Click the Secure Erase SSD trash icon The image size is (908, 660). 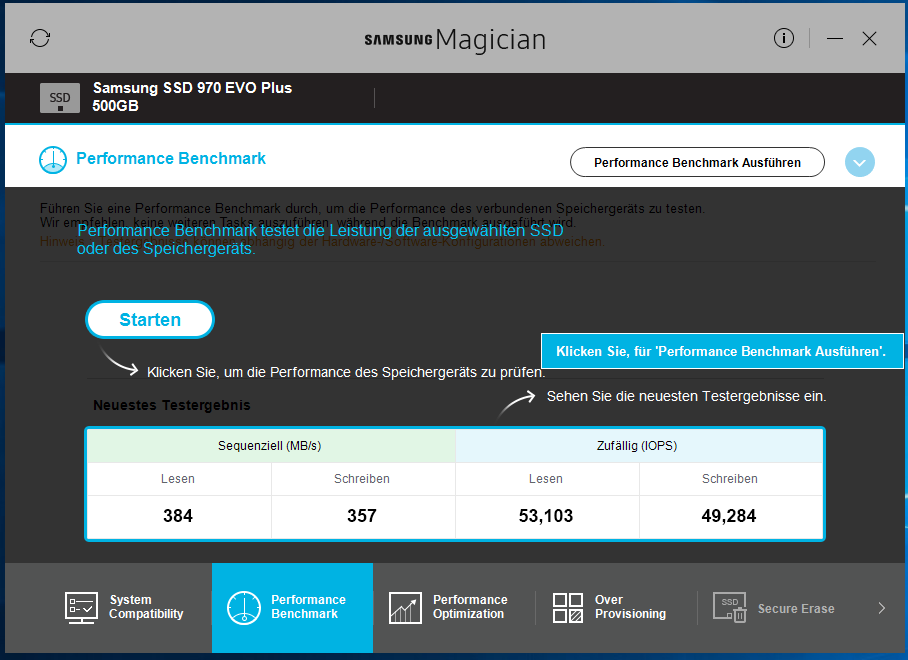click(x=730, y=607)
